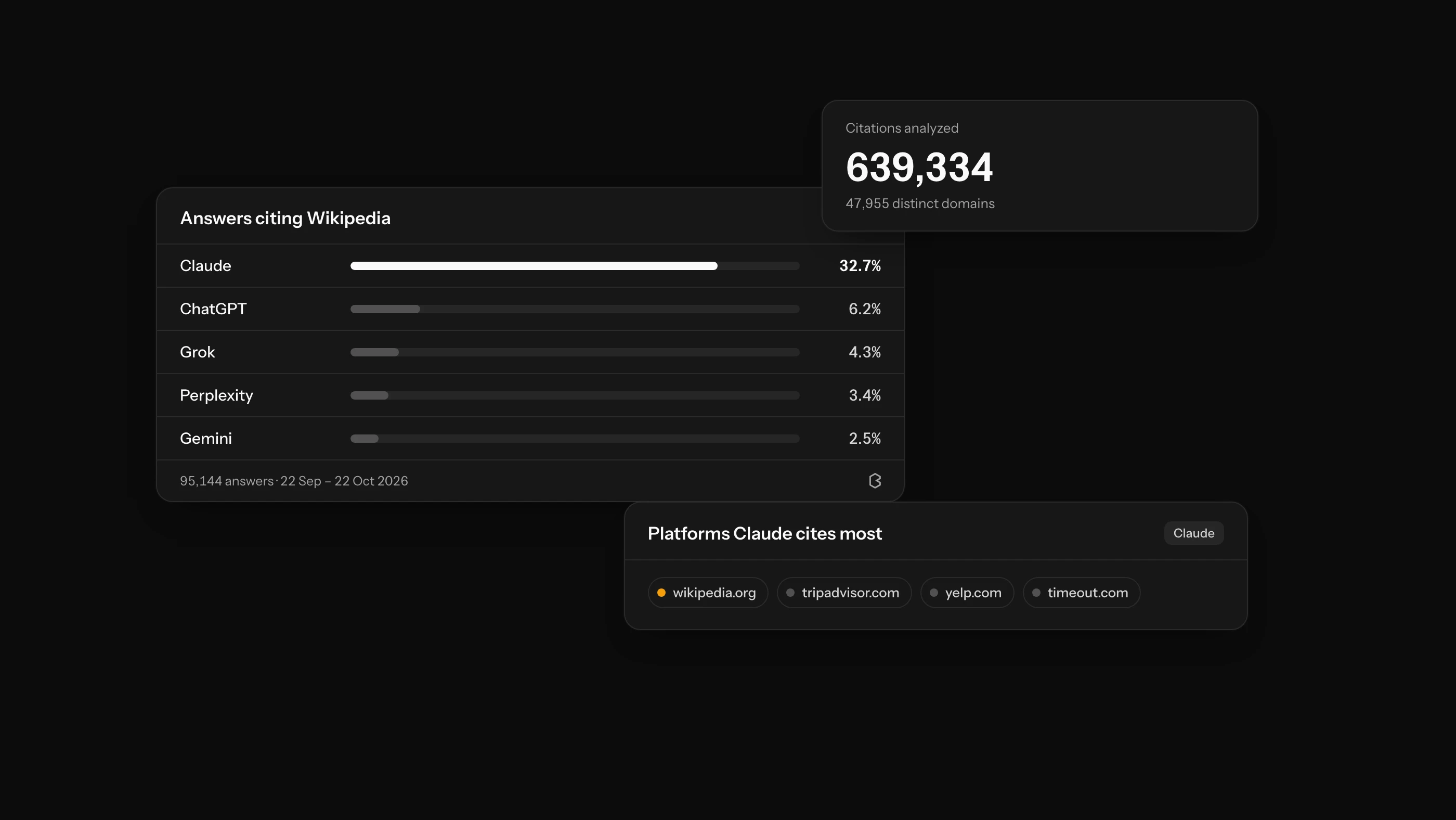Click the Perplexity progress bar
This screenshot has width=1456, height=820.
tap(575, 395)
